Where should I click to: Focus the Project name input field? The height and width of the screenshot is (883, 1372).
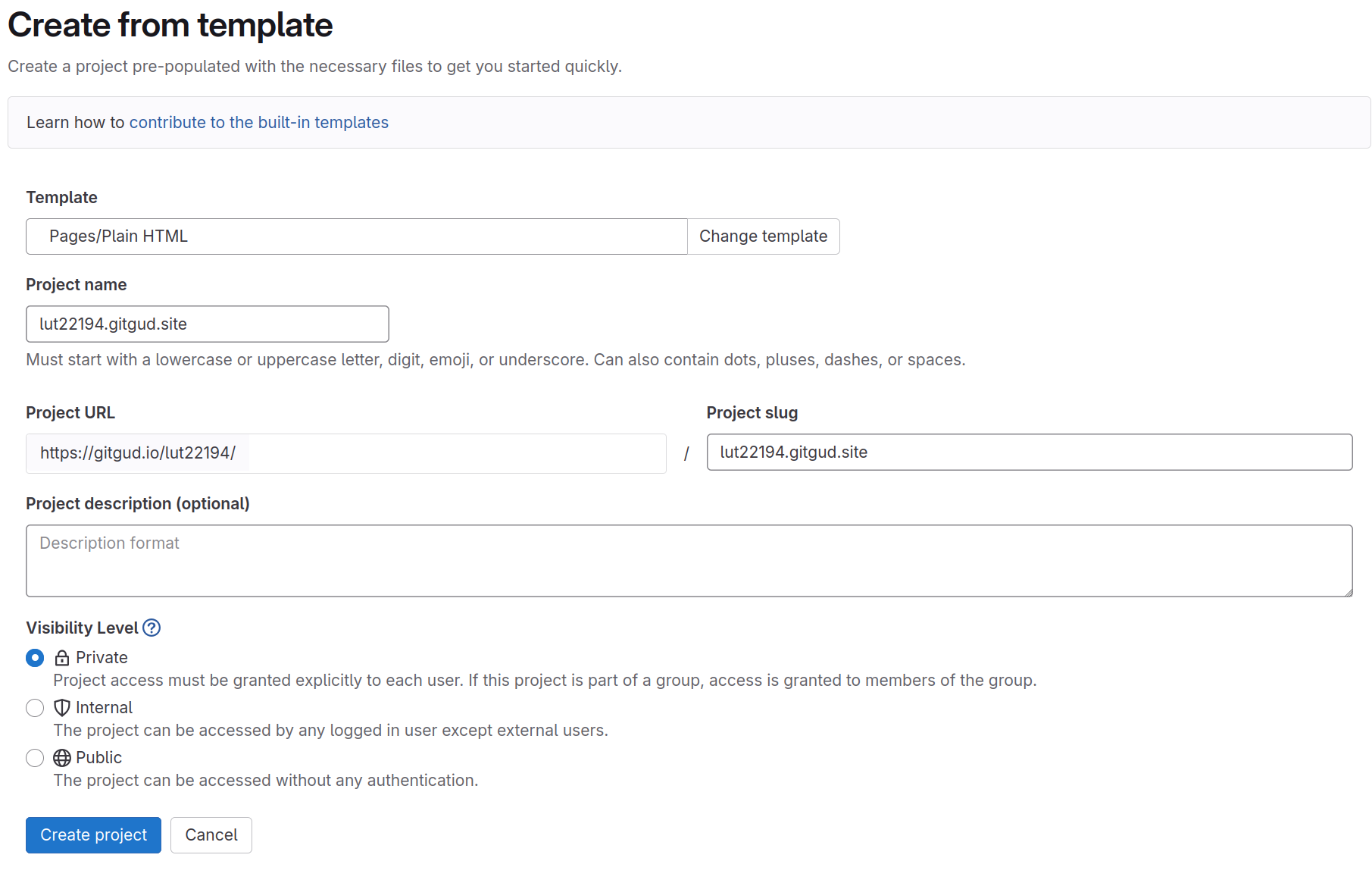[207, 324]
